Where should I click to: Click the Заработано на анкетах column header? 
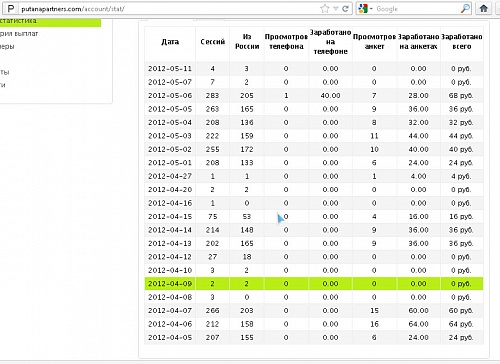(418, 42)
